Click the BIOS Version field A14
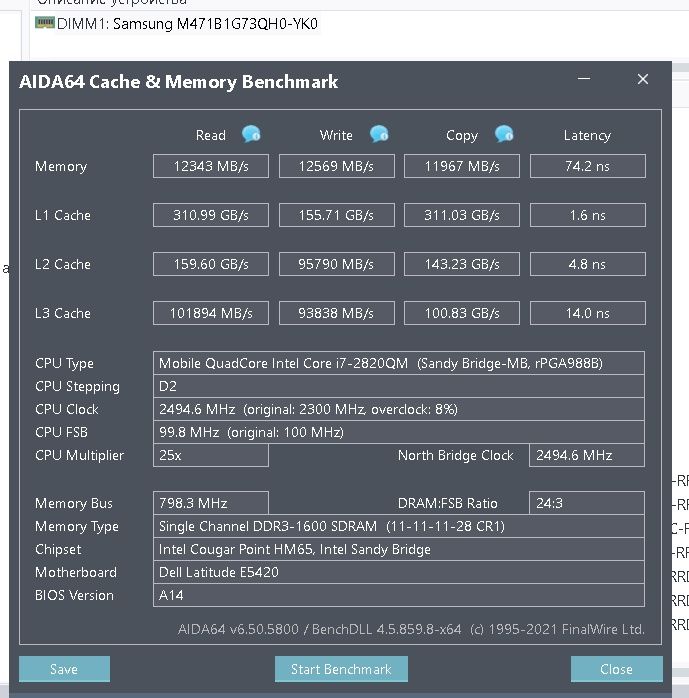The height and width of the screenshot is (698, 689). (x=399, y=595)
